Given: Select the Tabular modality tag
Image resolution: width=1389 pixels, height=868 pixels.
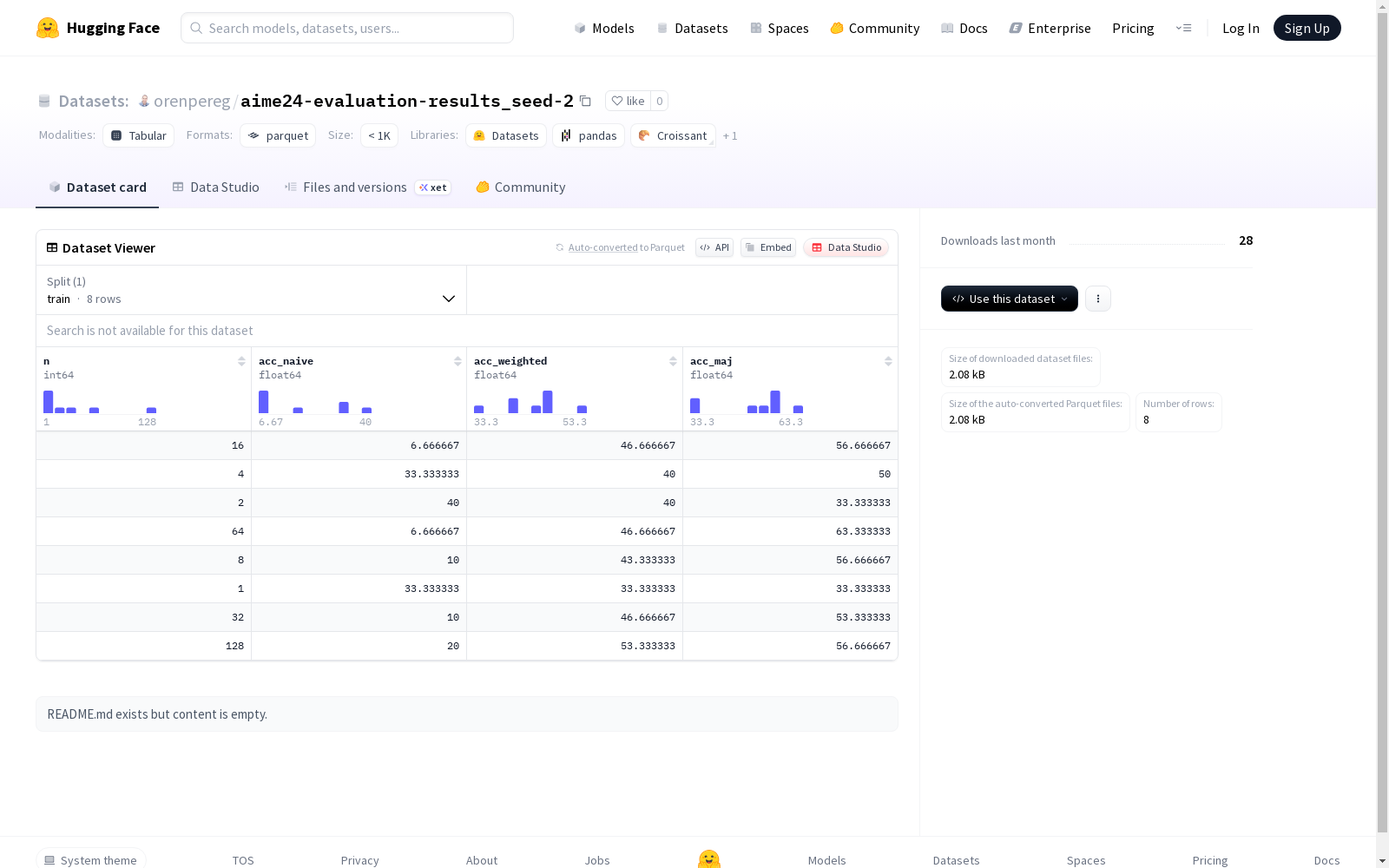Looking at the screenshot, I should point(139,135).
